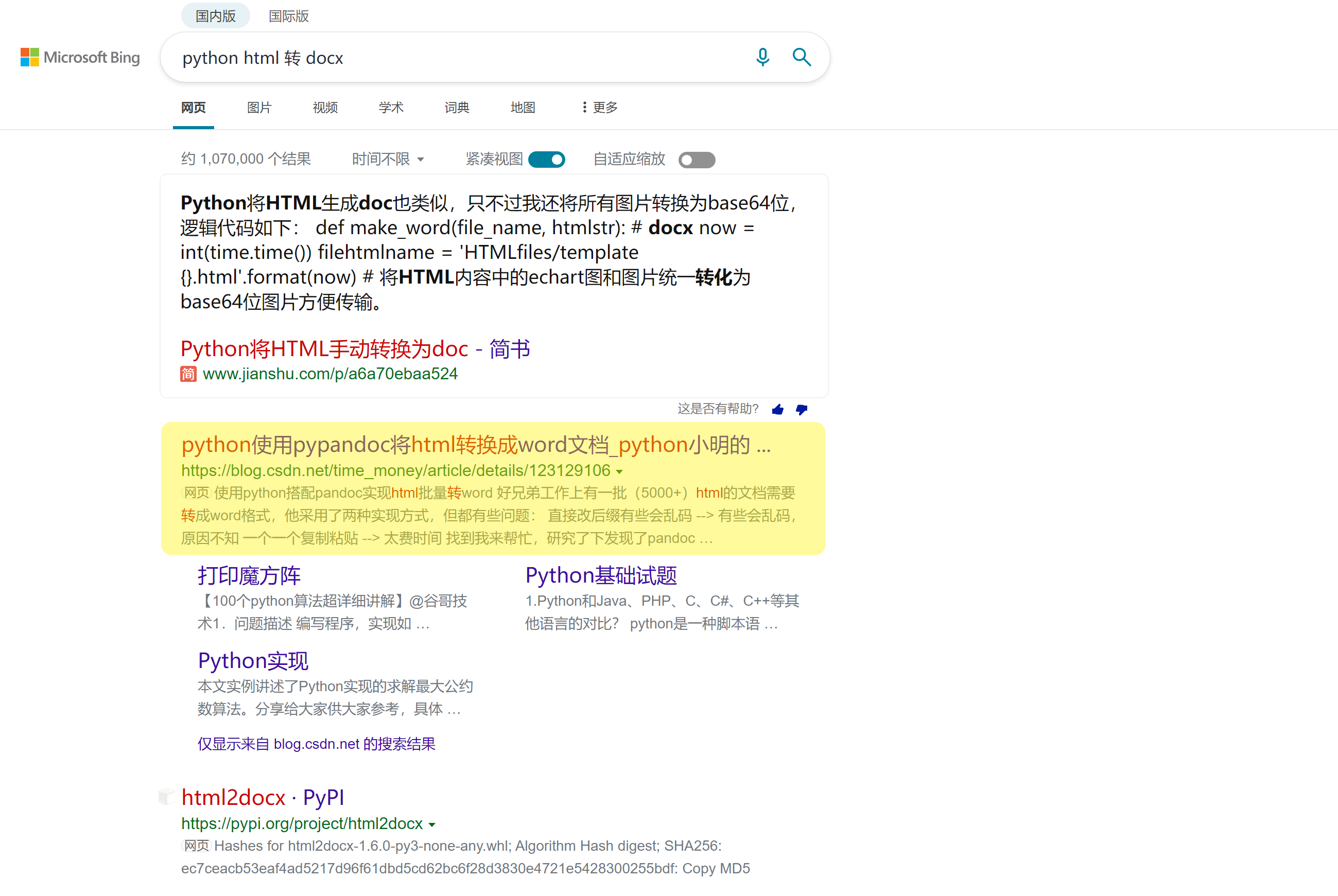Screen dimensions: 1338x896
Task: Open the 时间不限 time filter dropdown
Action: click(x=388, y=159)
